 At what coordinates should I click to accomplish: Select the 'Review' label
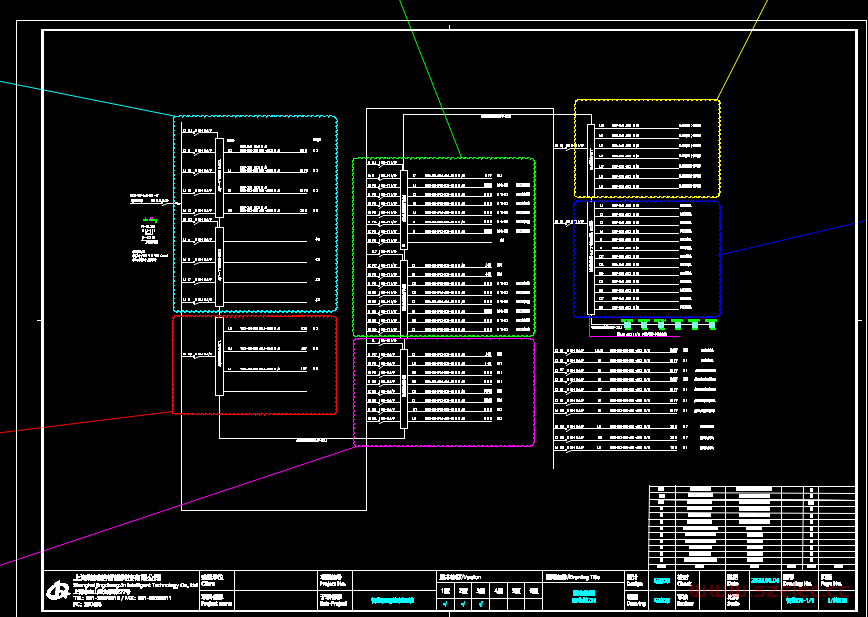point(685,604)
